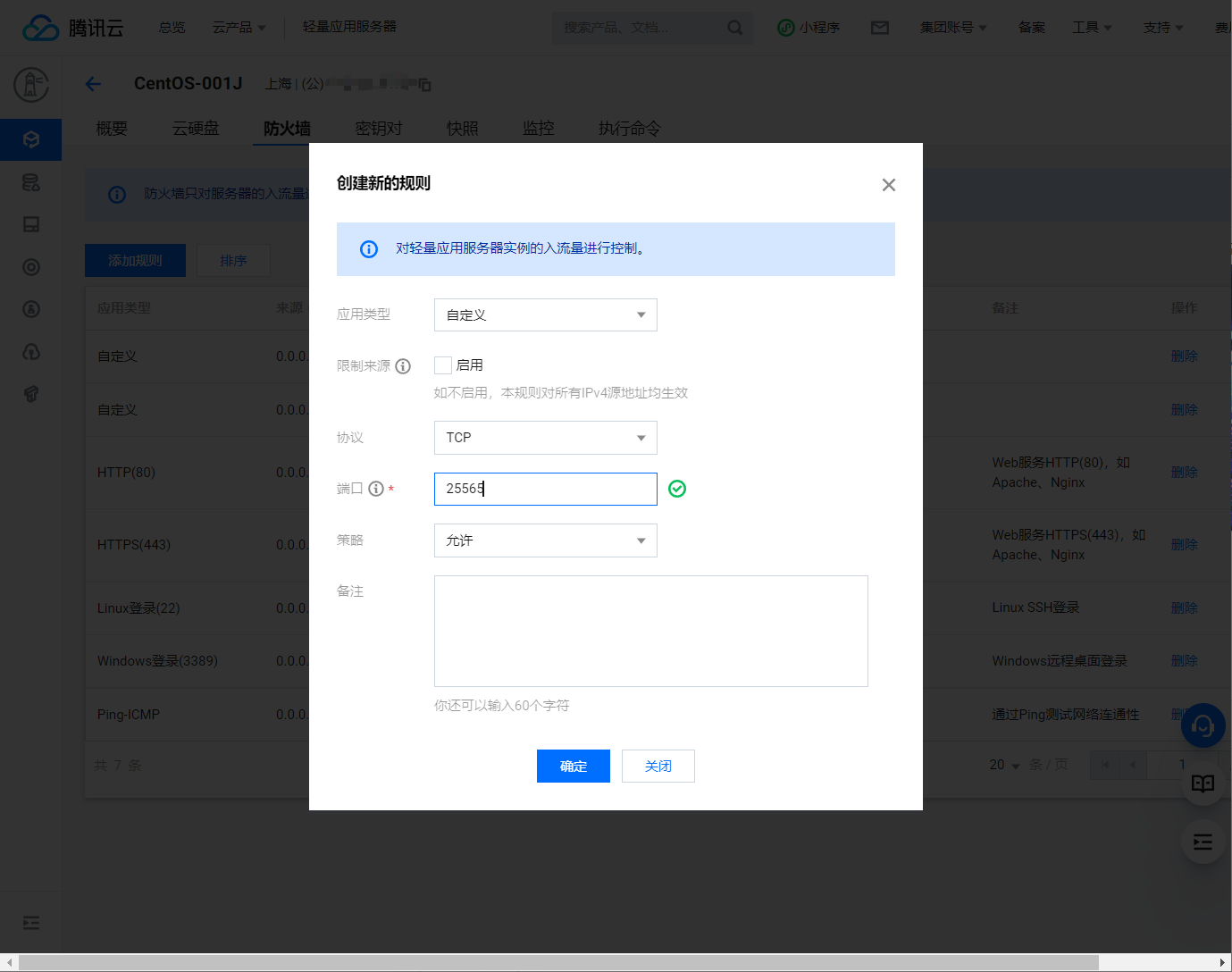The image size is (1232, 972).
Task: Delete the Windows登录(3389) rule via 删除
Action: coord(1185,661)
